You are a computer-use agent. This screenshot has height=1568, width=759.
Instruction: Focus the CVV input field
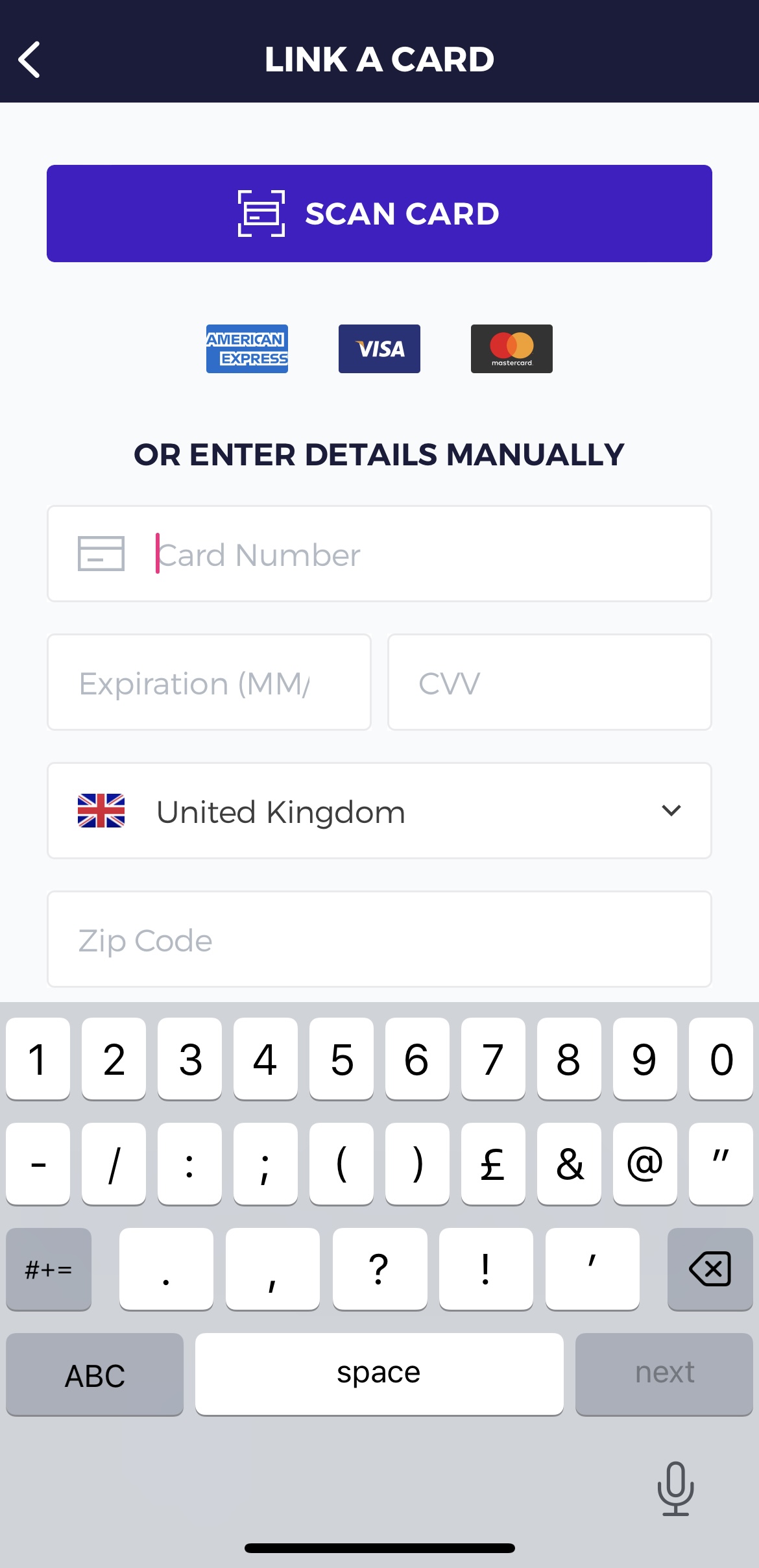click(x=549, y=682)
